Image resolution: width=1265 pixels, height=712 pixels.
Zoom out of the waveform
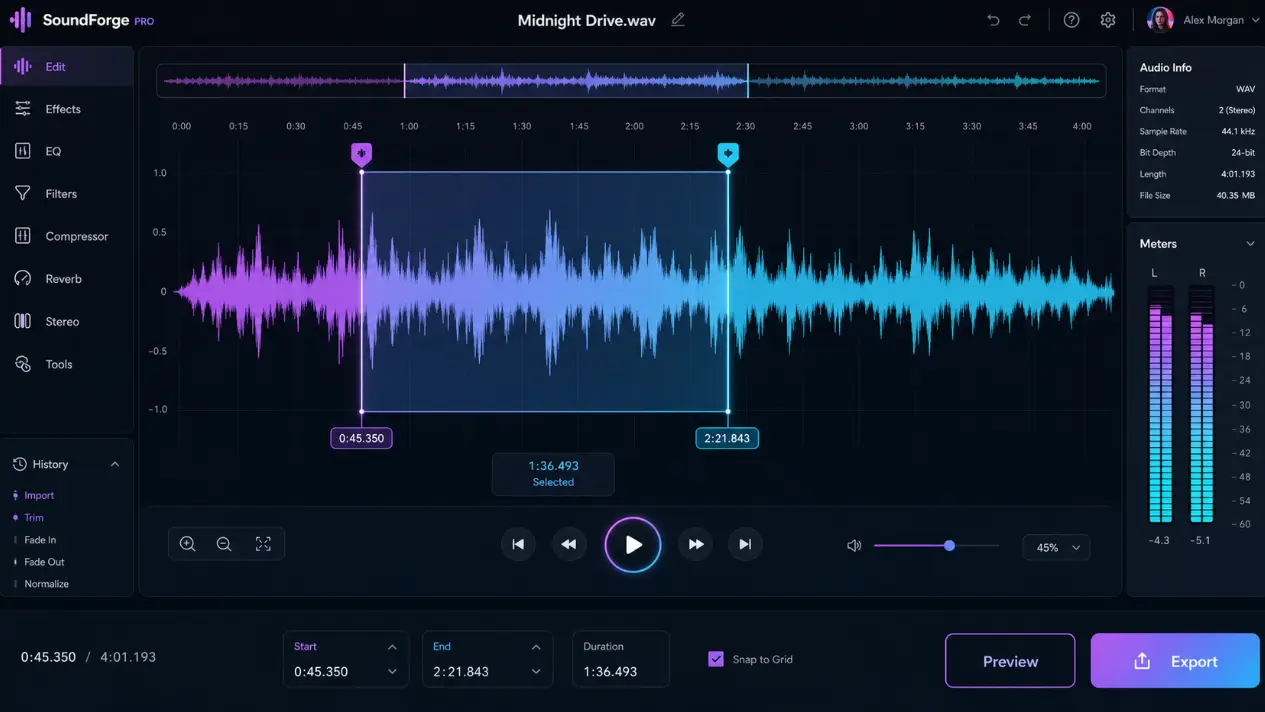click(x=224, y=544)
